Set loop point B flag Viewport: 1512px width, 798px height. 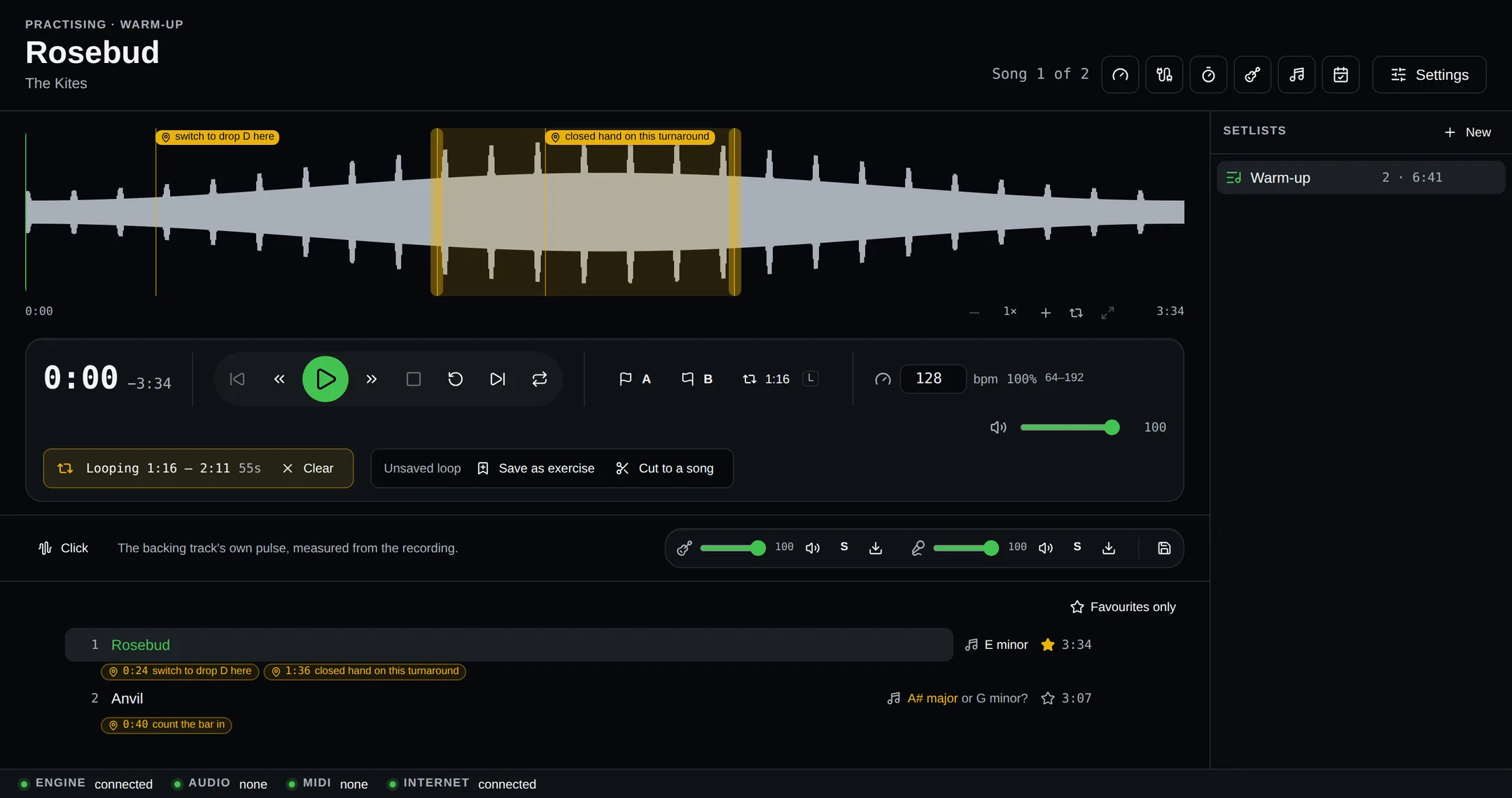697,379
